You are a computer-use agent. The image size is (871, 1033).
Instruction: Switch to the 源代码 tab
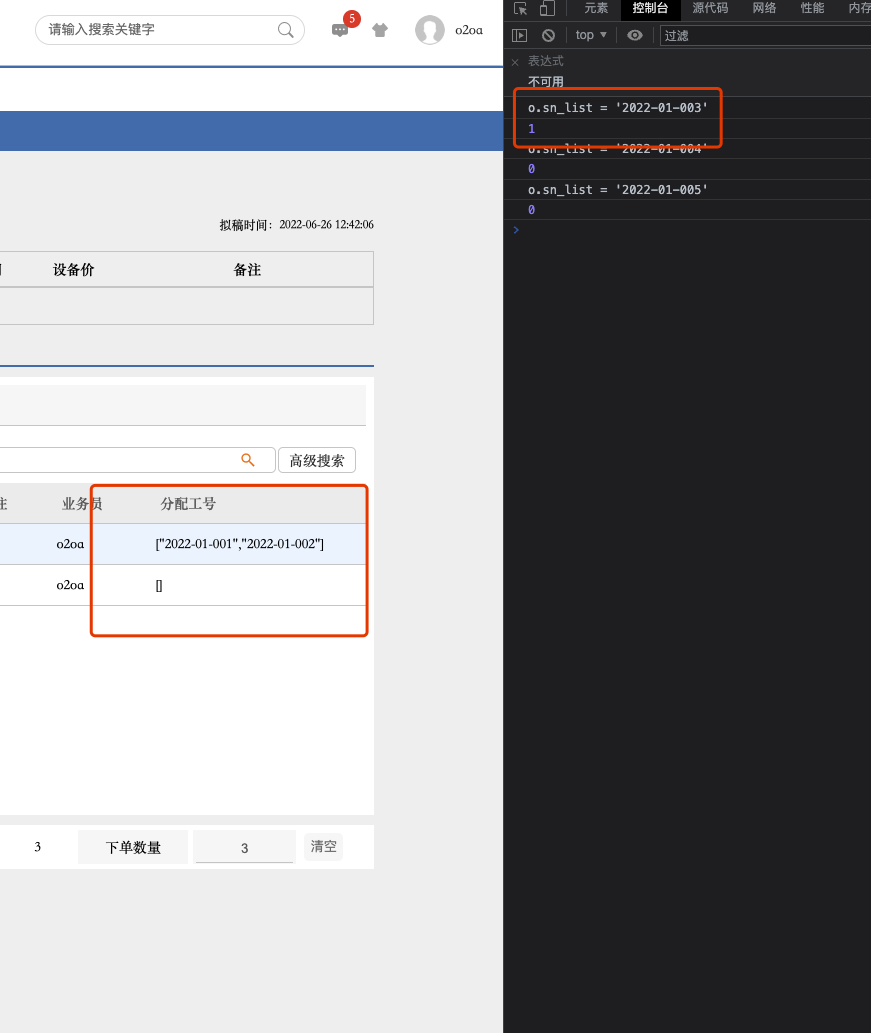tap(710, 9)
